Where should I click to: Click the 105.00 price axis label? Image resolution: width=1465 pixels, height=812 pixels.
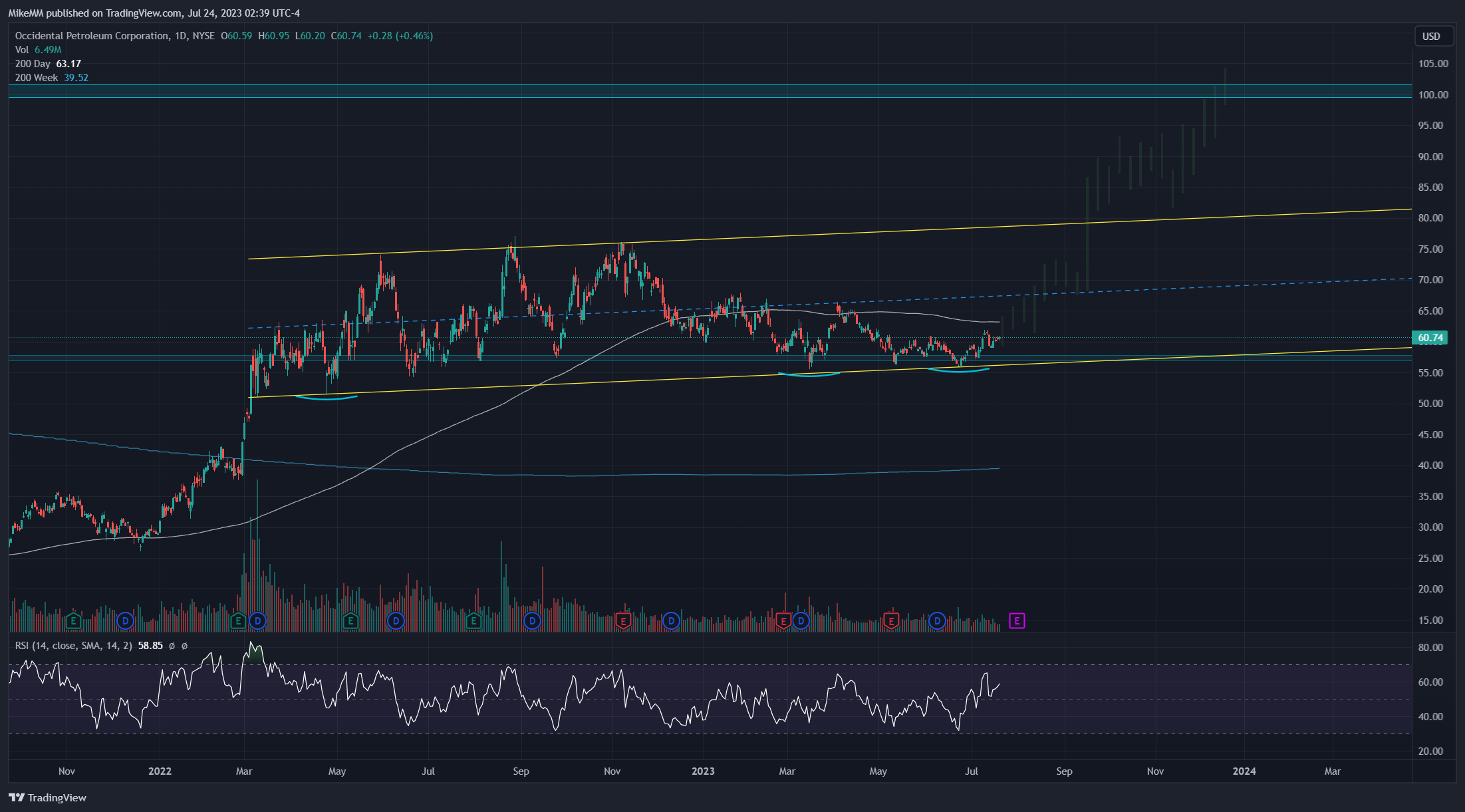[x=1433, y=64]
